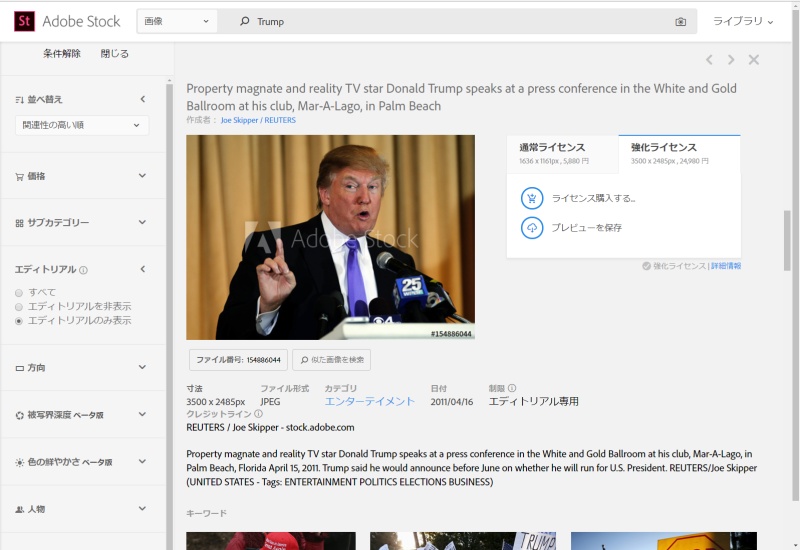Click info icon beside クレジットライン
The height and width of the screenshot is (550, 800).
pos(258,414)
